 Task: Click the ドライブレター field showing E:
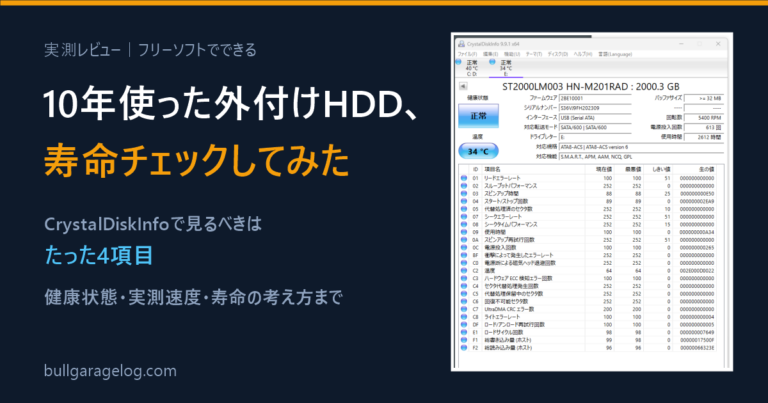pyautogui.click(x=595, y=137)
